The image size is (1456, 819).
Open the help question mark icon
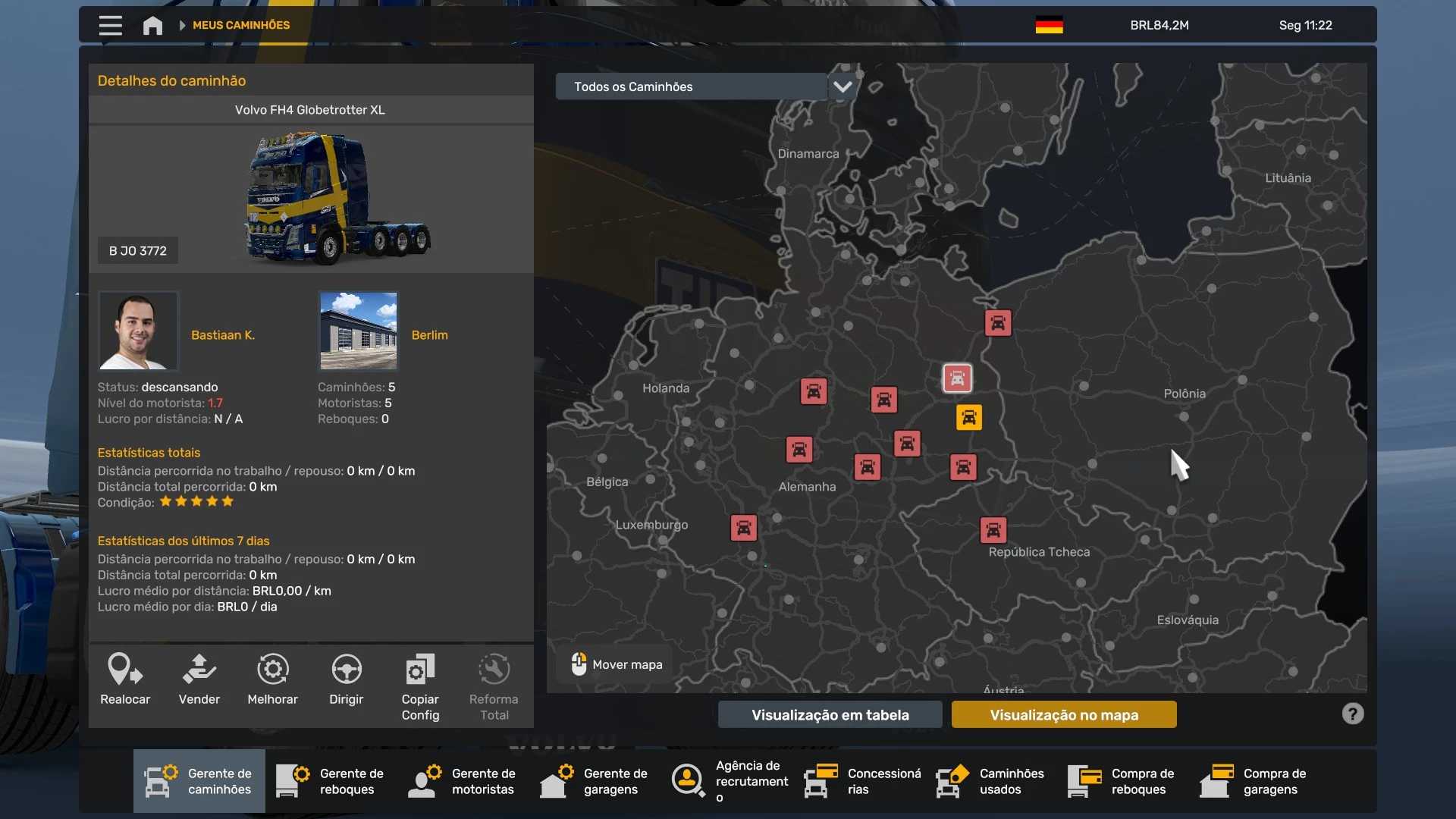(1353, 714)
